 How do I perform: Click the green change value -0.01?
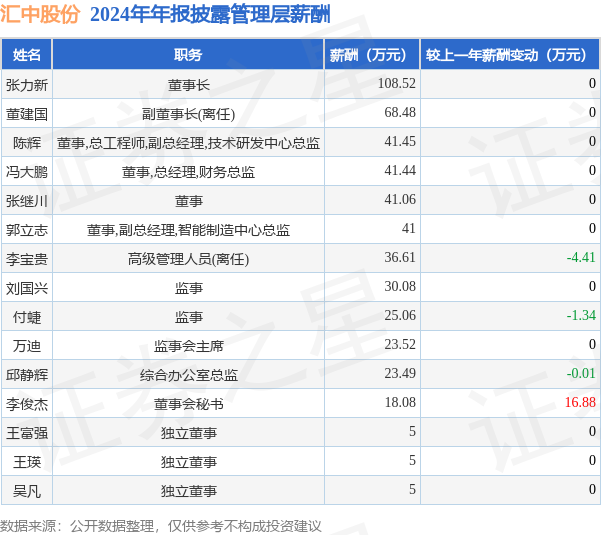pyautogui.click(x=581, y=373)
